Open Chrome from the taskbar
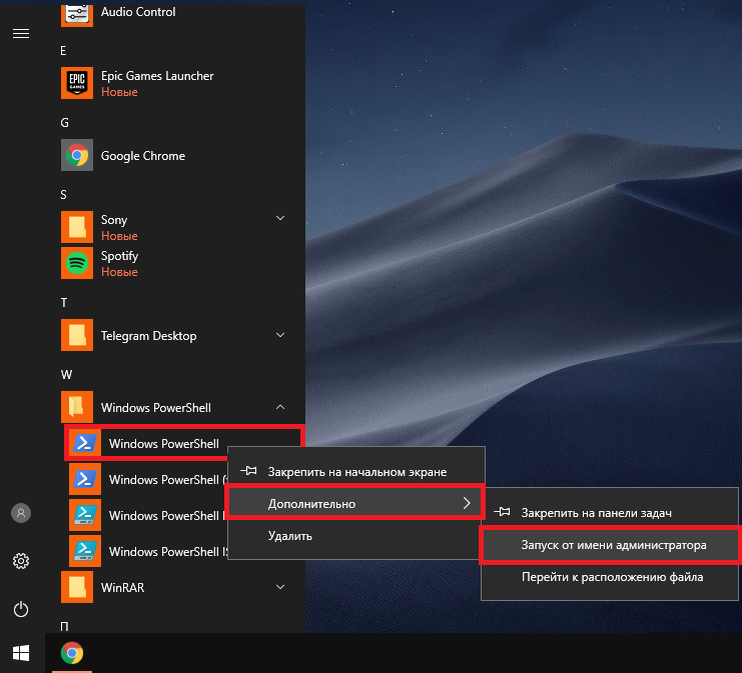This screenshot has height=673, width=742. 72,653
